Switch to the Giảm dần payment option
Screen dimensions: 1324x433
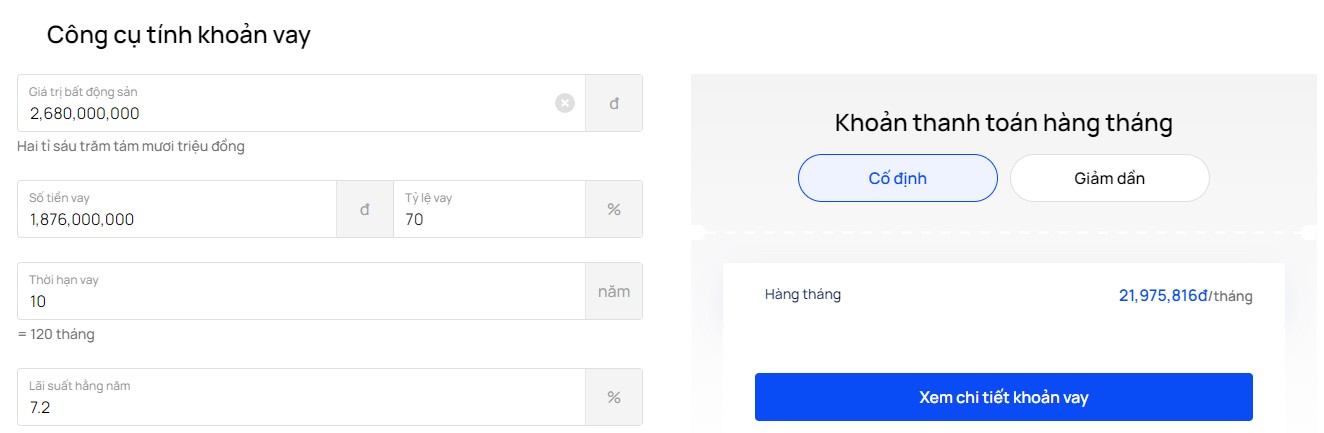[1110, 178]
